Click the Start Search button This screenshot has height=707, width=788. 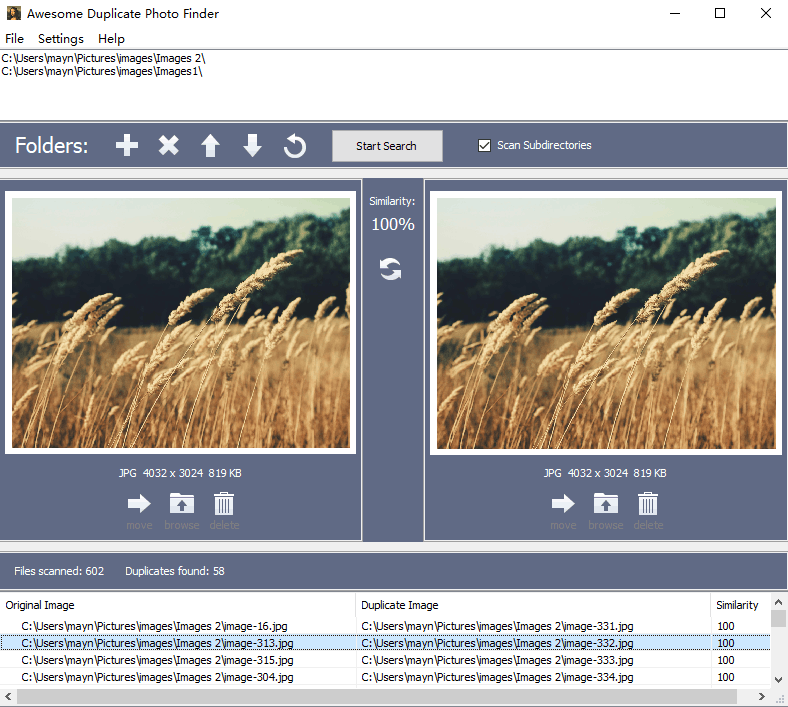(387, 146)
